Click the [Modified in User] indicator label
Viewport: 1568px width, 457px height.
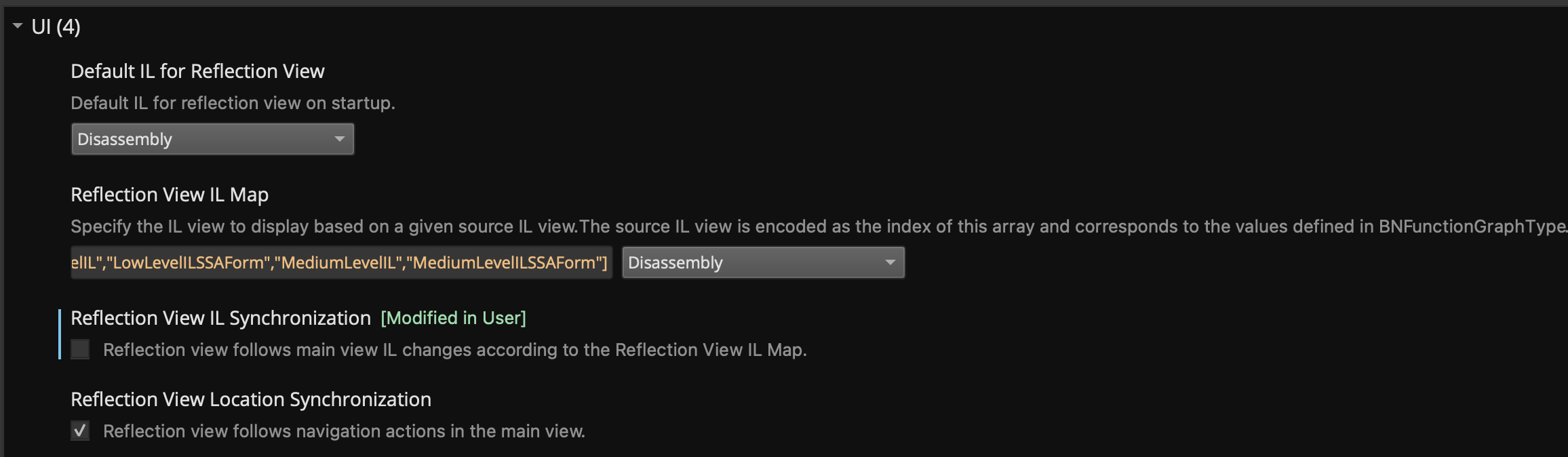(453, 318)
